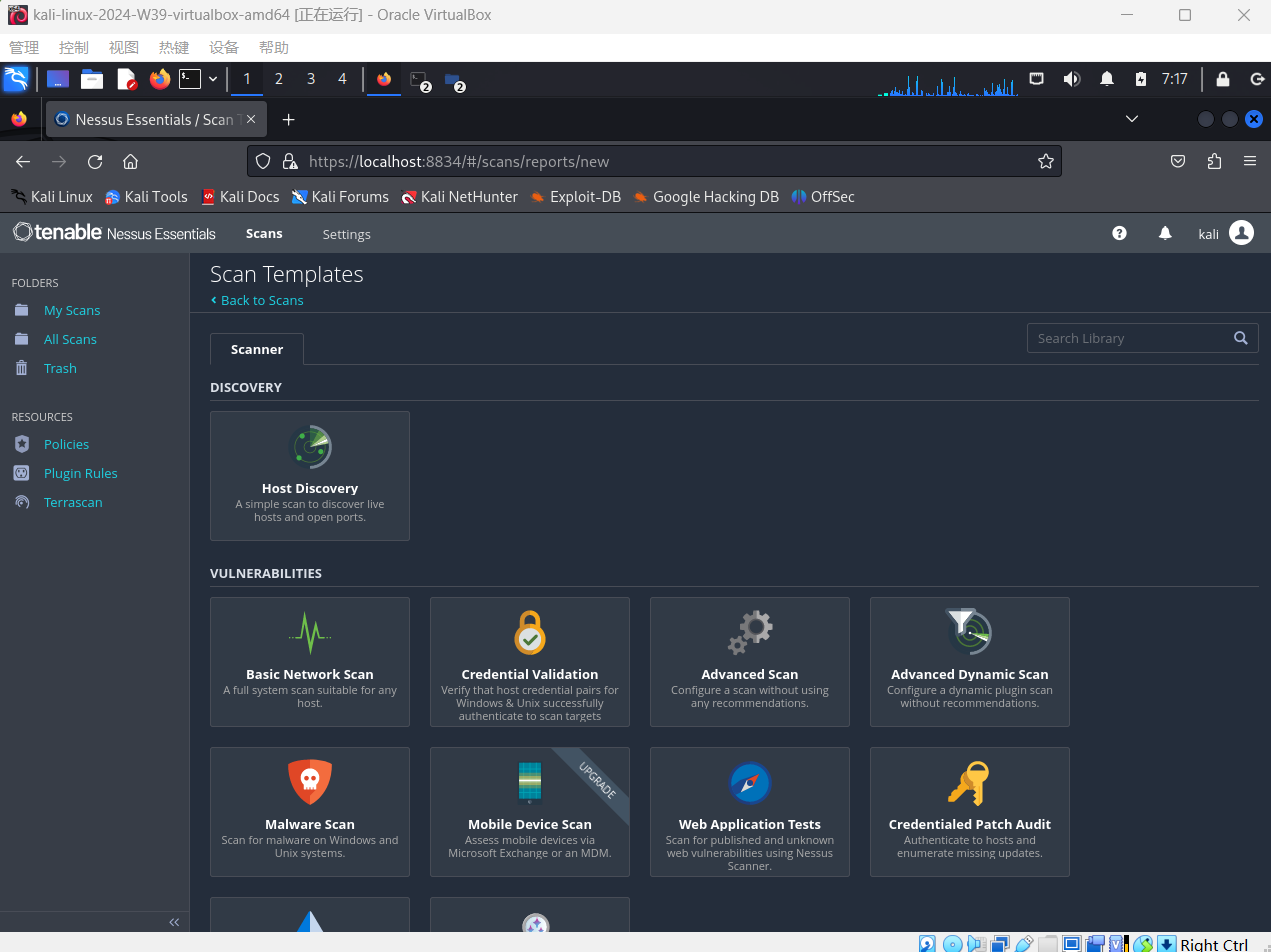This screenshot has width=1271, height=952.
Task: Open Kali NetHunter bookmark
Action: [x=459, y=197]
